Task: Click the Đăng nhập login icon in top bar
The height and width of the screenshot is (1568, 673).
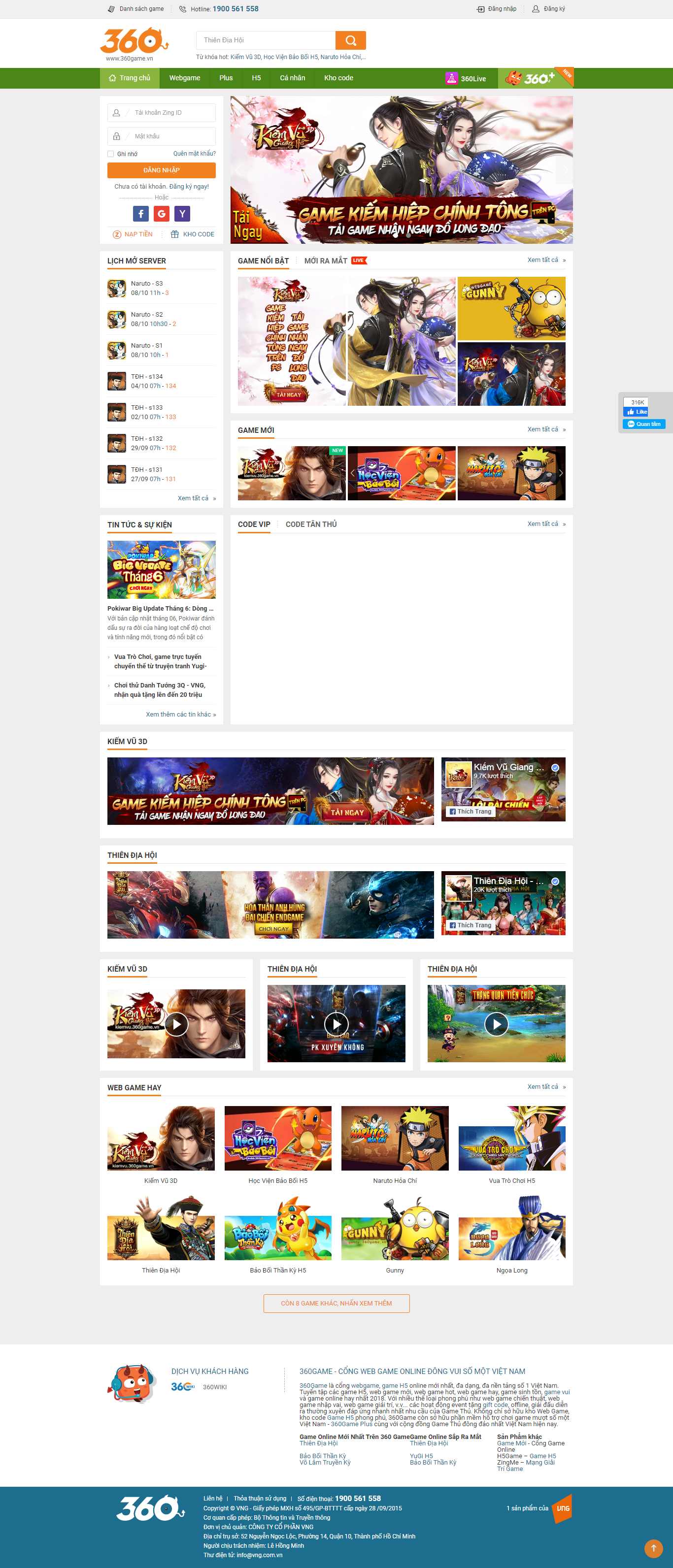Action: pos(480,9)
